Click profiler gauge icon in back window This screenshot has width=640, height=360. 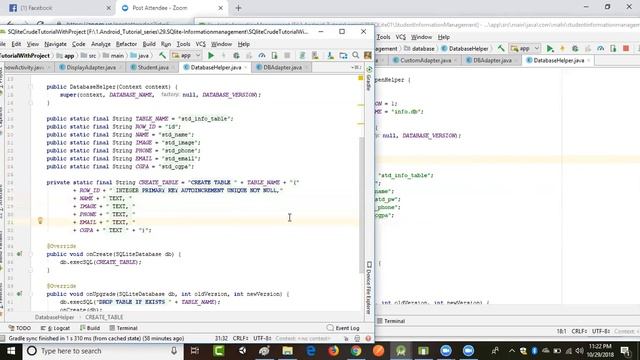coord(600,49)
